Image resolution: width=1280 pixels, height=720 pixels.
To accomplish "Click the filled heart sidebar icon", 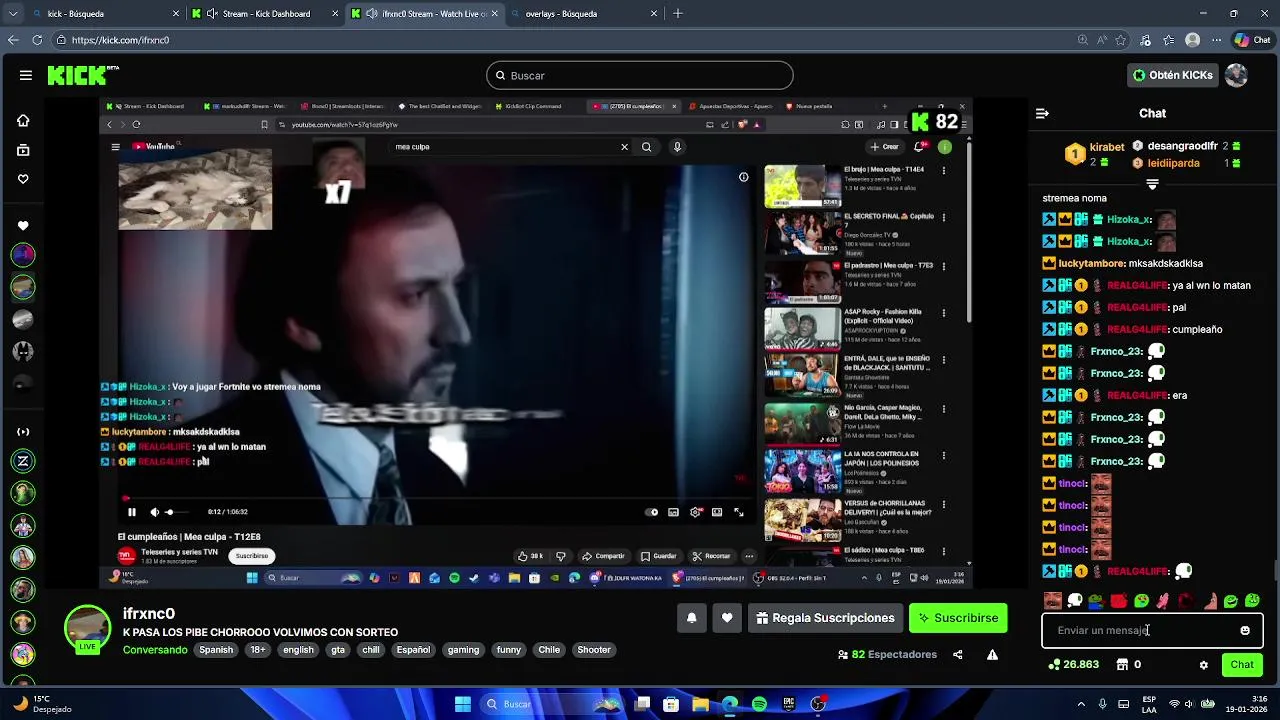I will pos(23,226).
